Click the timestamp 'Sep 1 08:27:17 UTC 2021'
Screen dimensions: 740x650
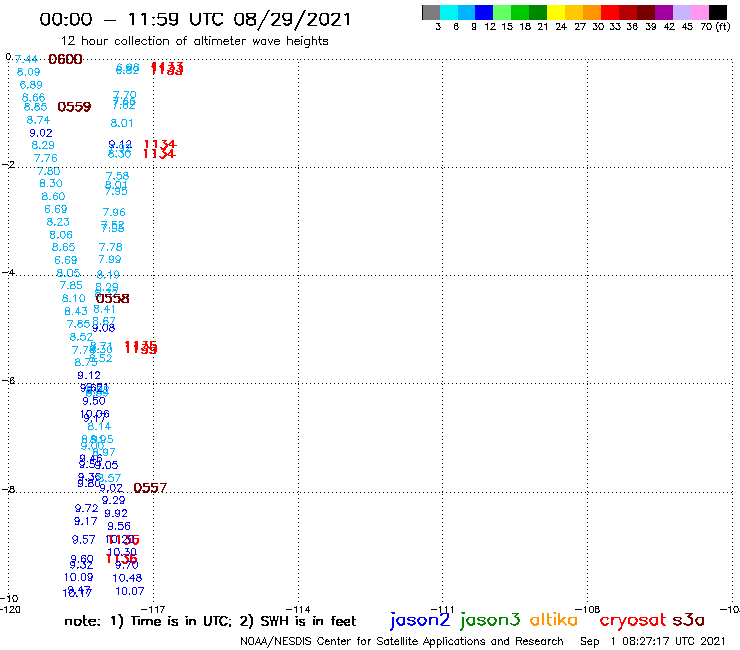[653, 641]
